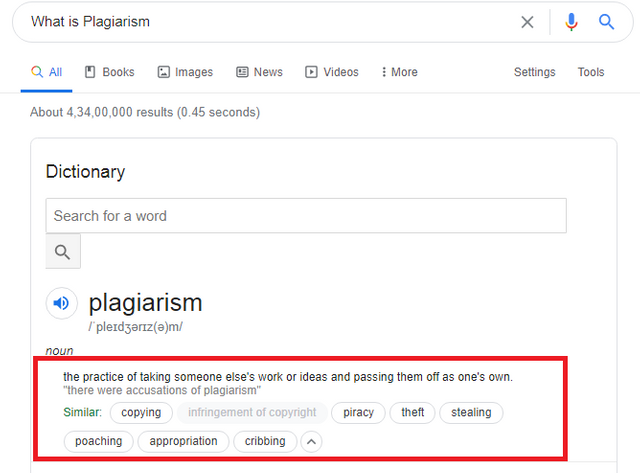Clear the search query with the X icon
This screenshot has width=640, height=473.
[527, 22]
